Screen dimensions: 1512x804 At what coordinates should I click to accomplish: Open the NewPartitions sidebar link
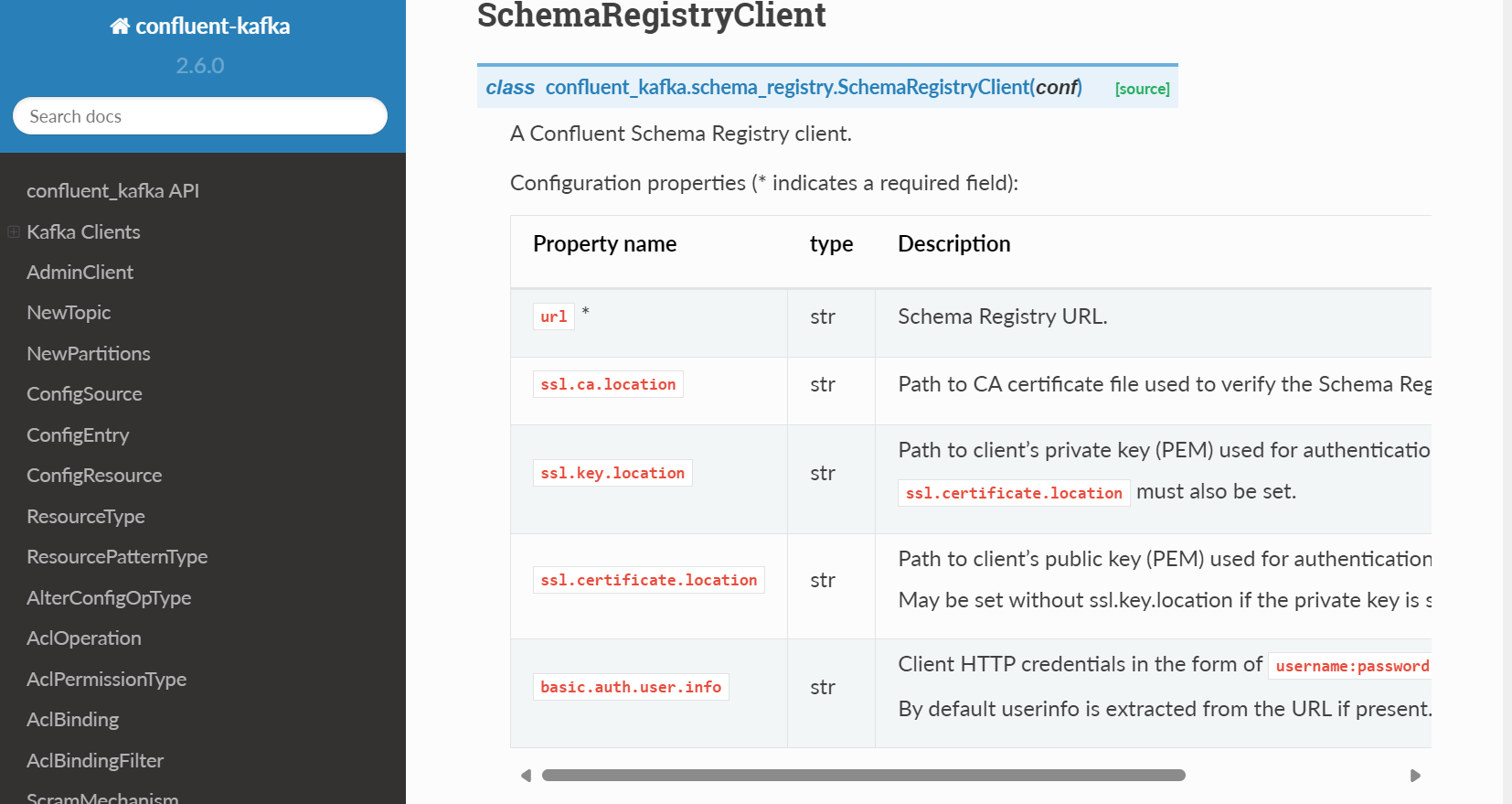click(89, 354)
